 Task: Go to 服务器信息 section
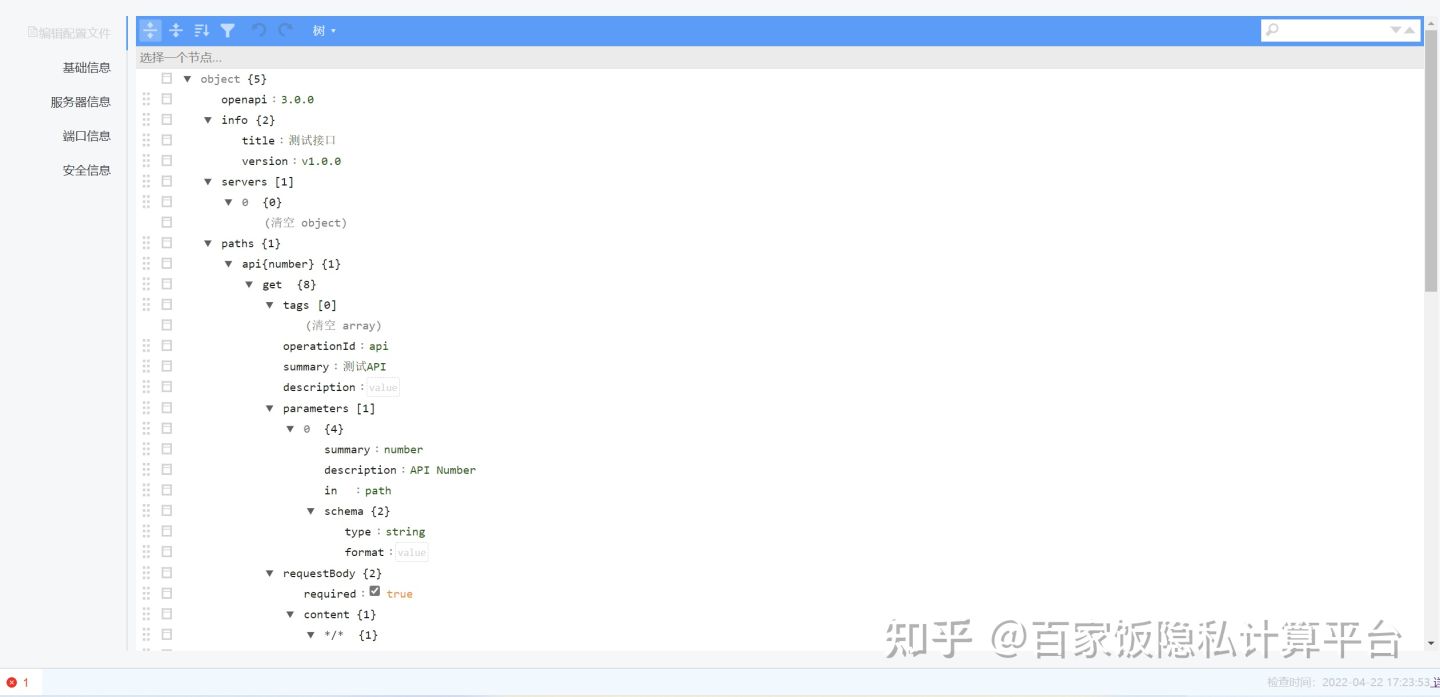point(81,101)
